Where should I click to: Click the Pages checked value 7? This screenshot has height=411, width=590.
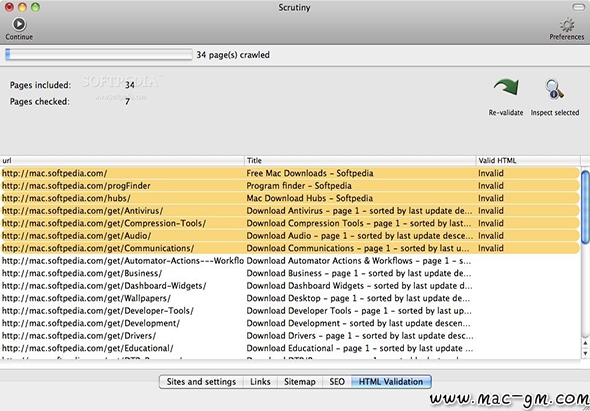point(127,102)
